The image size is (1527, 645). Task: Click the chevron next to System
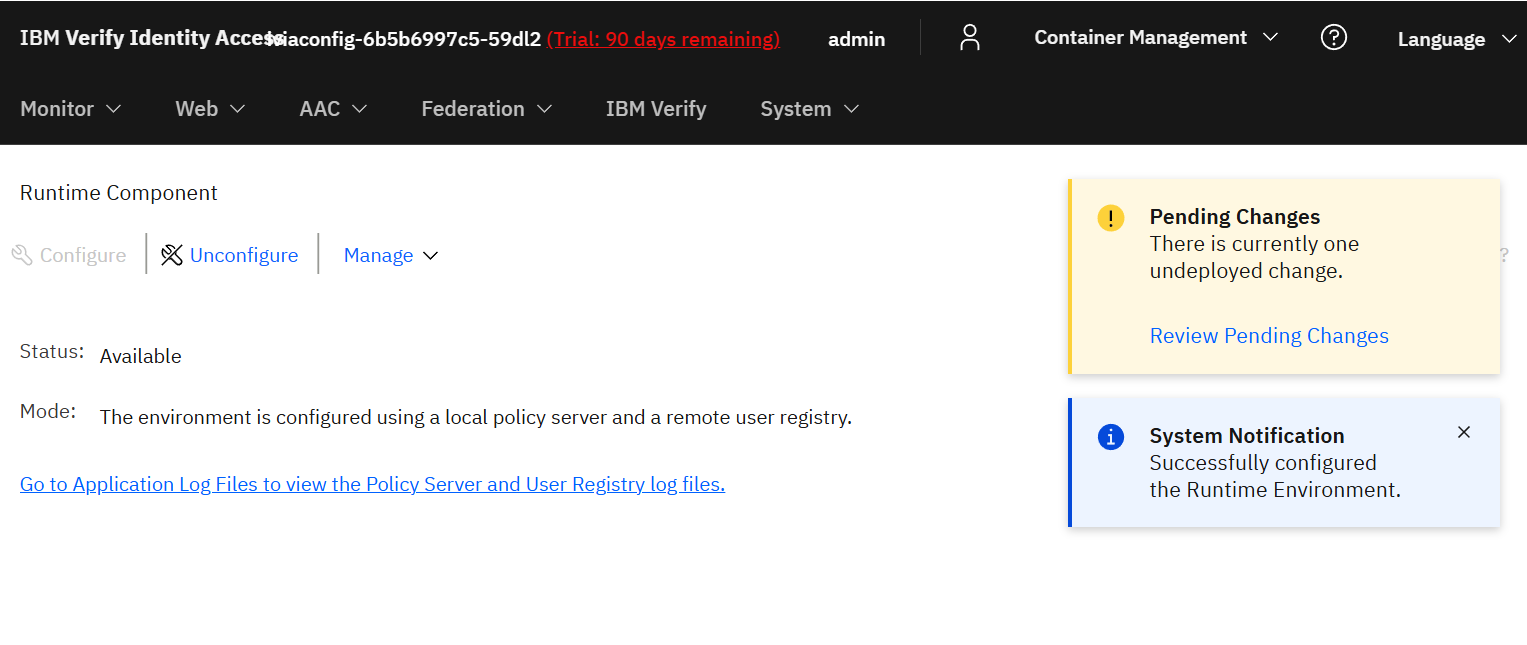851,109
